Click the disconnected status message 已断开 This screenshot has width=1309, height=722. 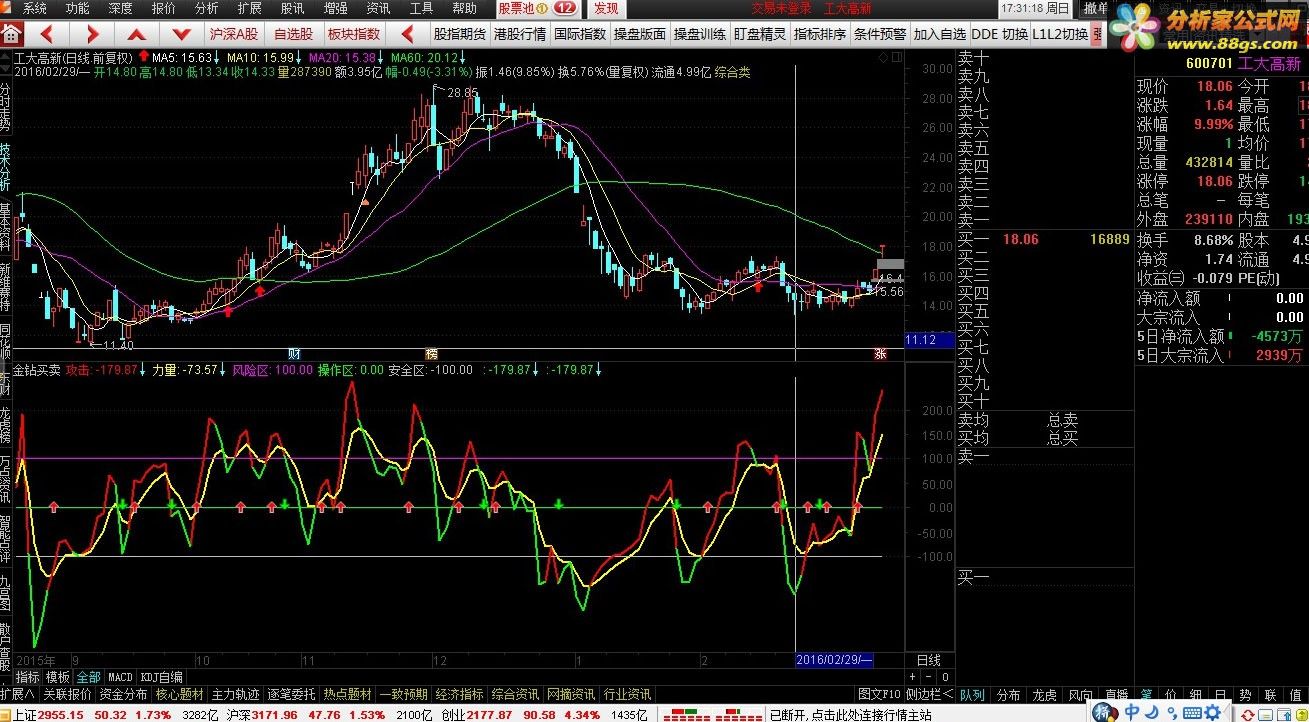pos(849,714)
